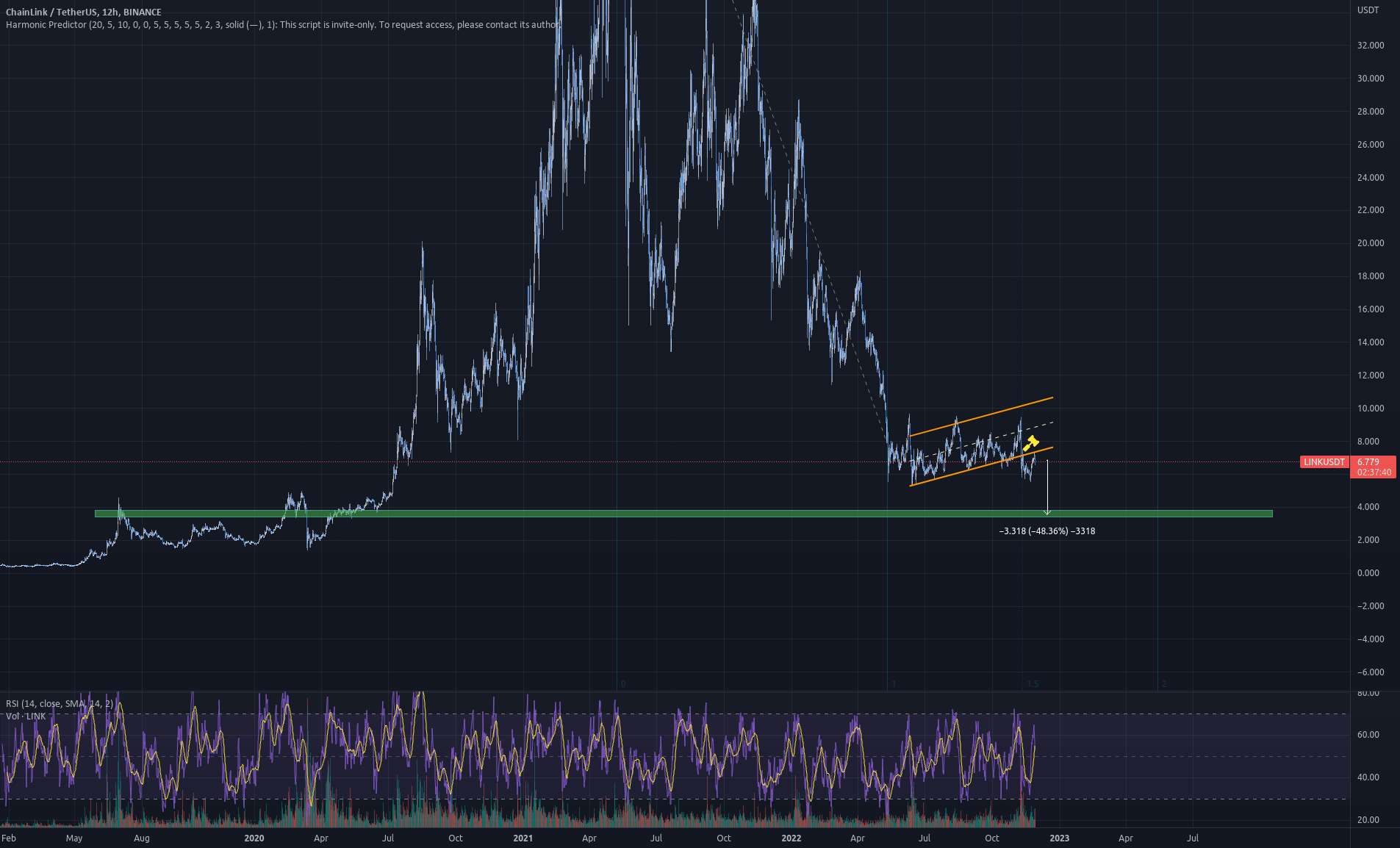The image size is (1400, 848).
Task: Click the 2023 label on the time axis
Action: pos(1059,838)
